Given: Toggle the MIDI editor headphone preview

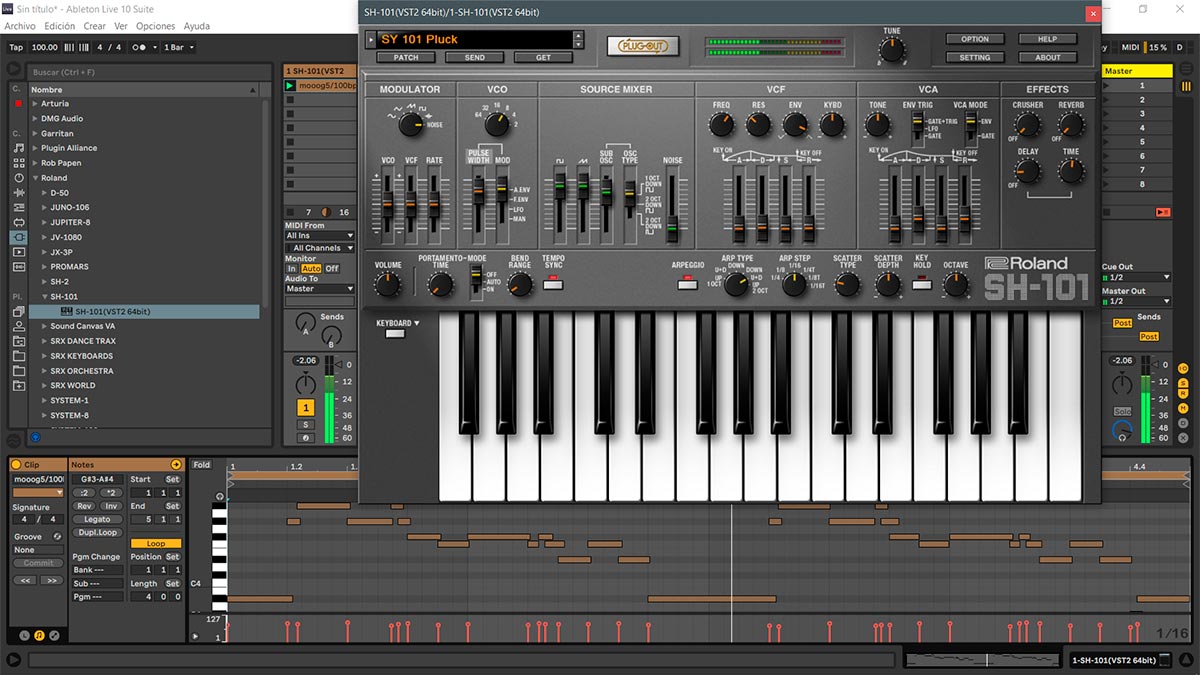Looking at the screenshot, I should (x=220, y=496).
